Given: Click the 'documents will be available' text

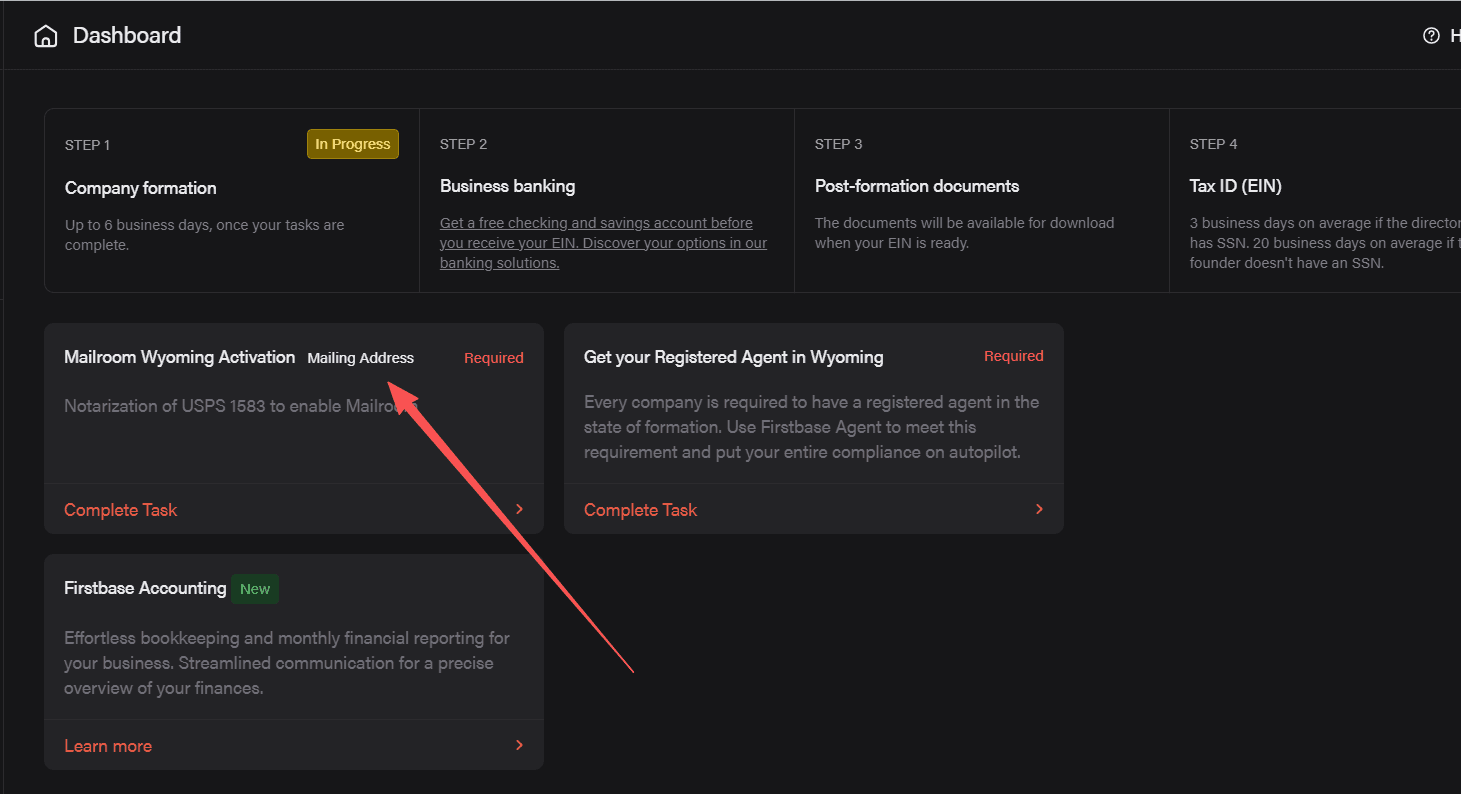Looking at the screenshot, I should (x=964, y=233).
